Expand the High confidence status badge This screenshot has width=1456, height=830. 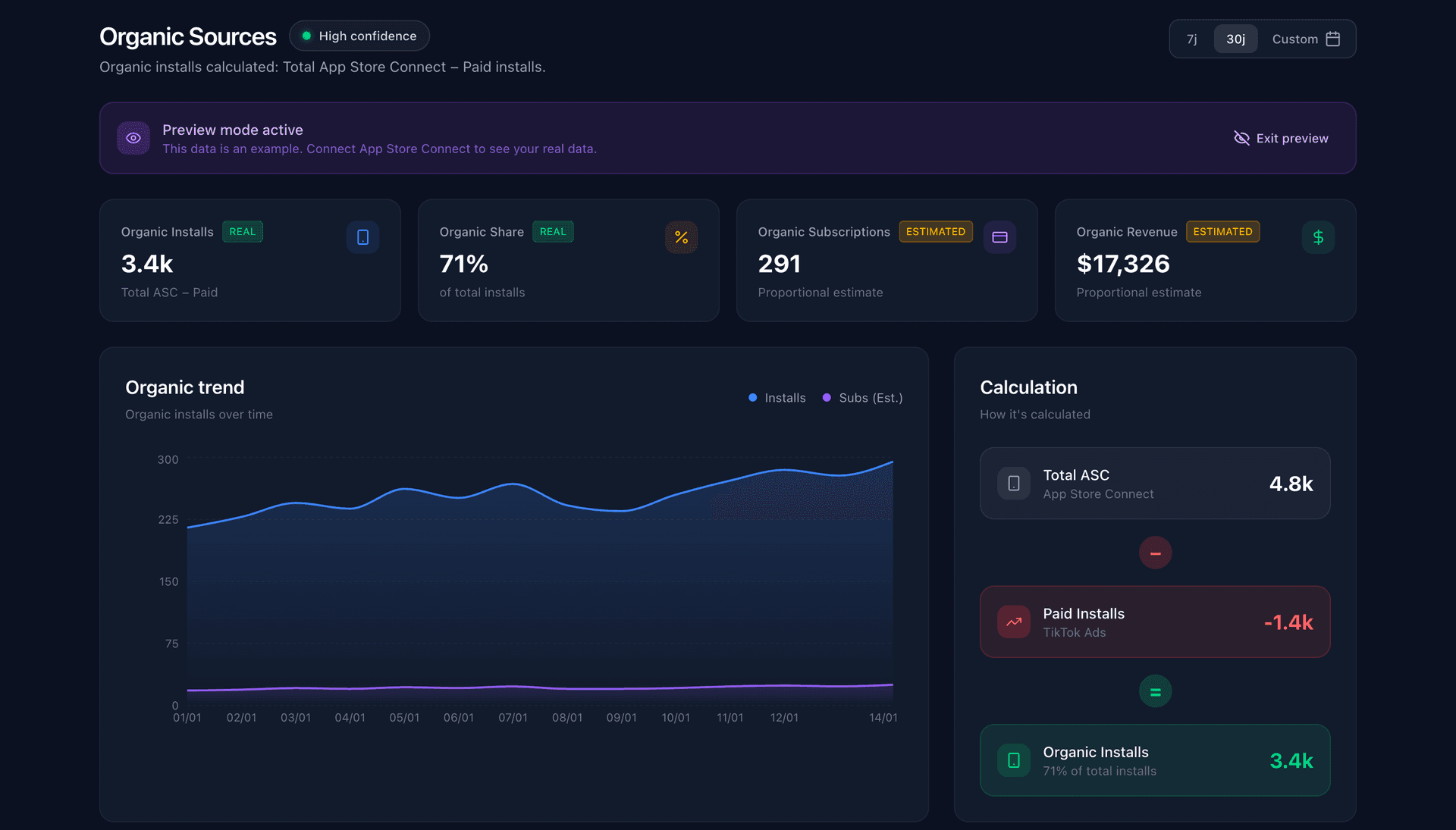pyautogui.click(x=359, y=36)
